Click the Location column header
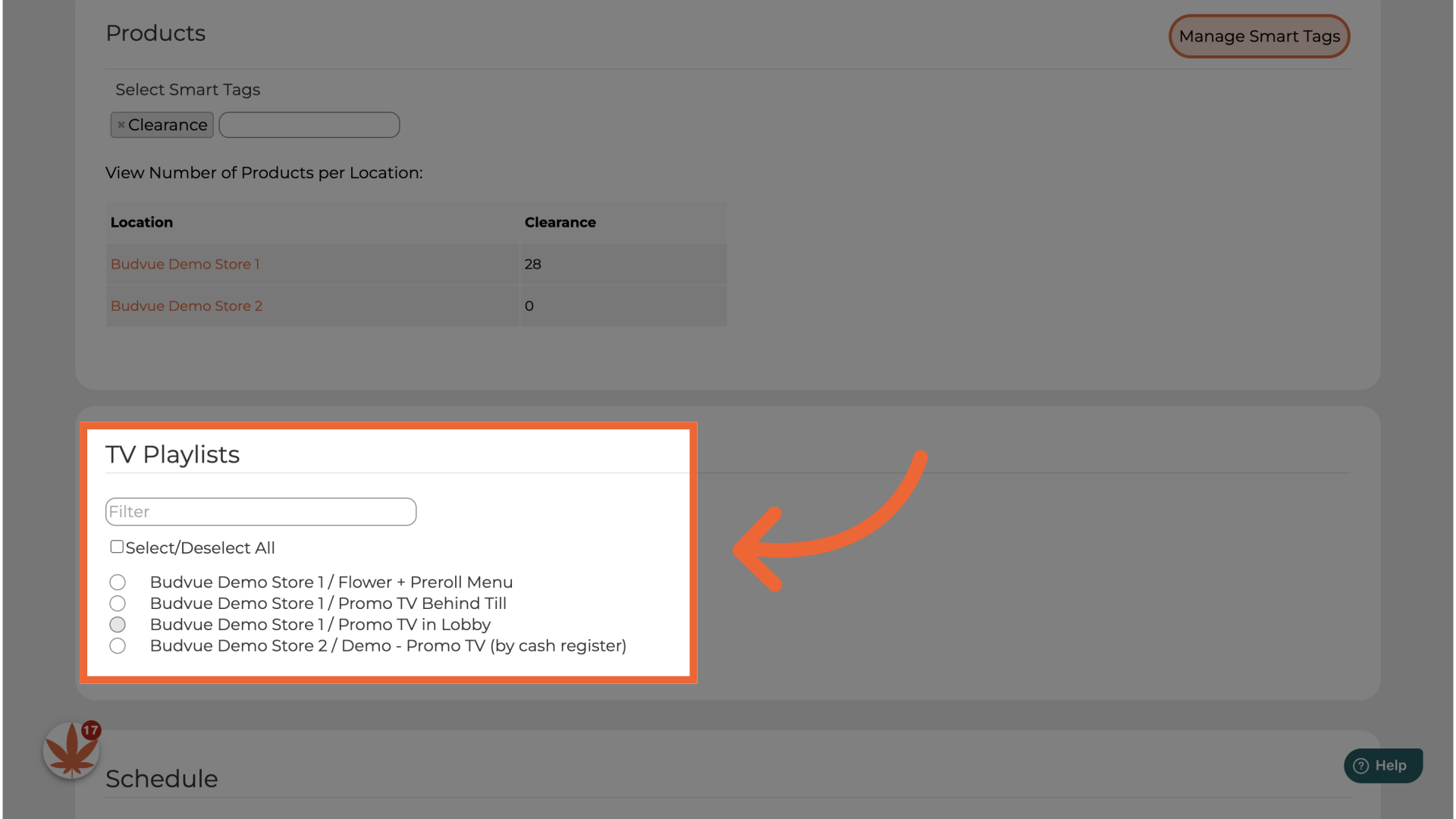The height and width of the screenshot is (819, 1456). (x=142, y=222)
